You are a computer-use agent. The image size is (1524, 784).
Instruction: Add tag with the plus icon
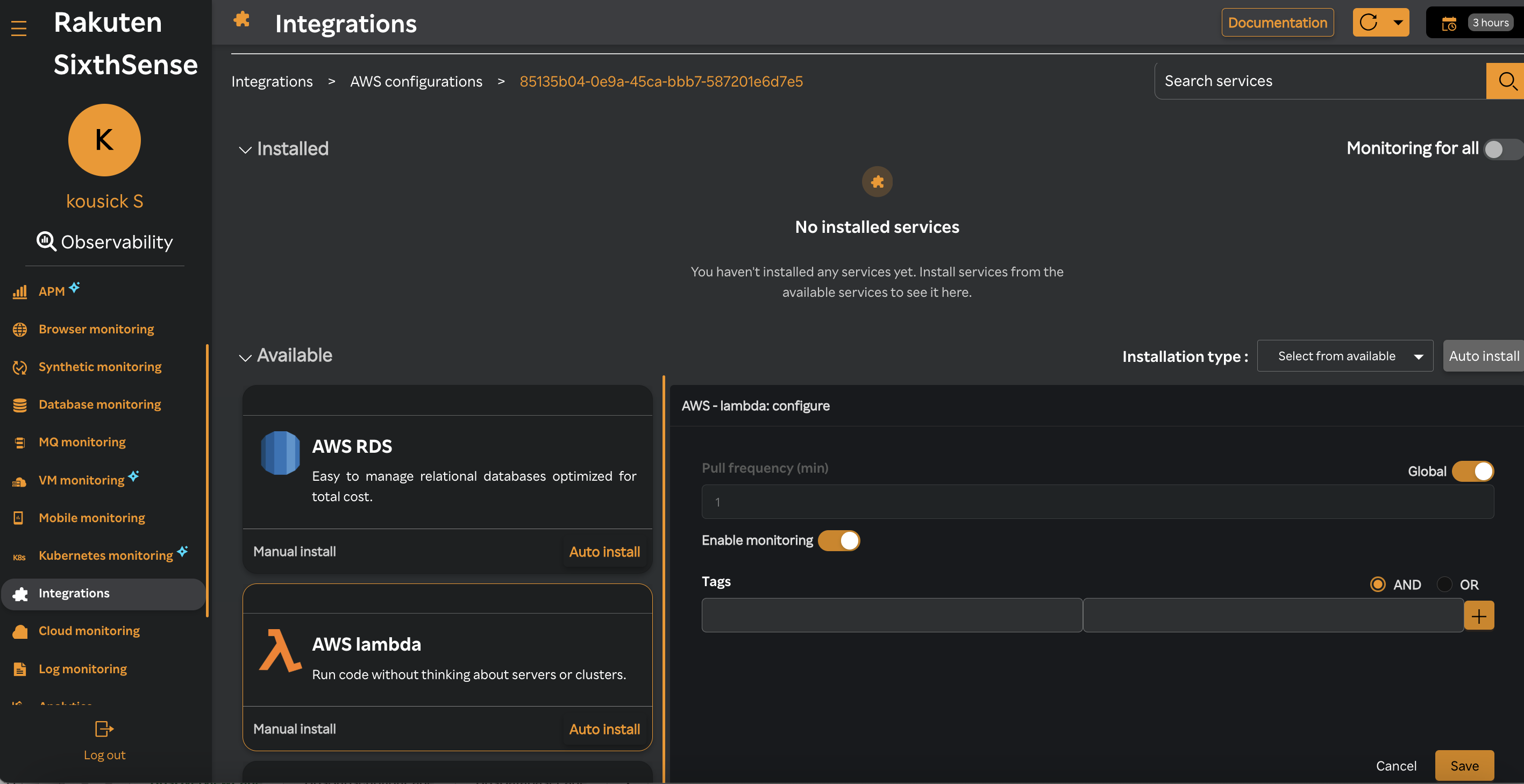[1479, 616]
